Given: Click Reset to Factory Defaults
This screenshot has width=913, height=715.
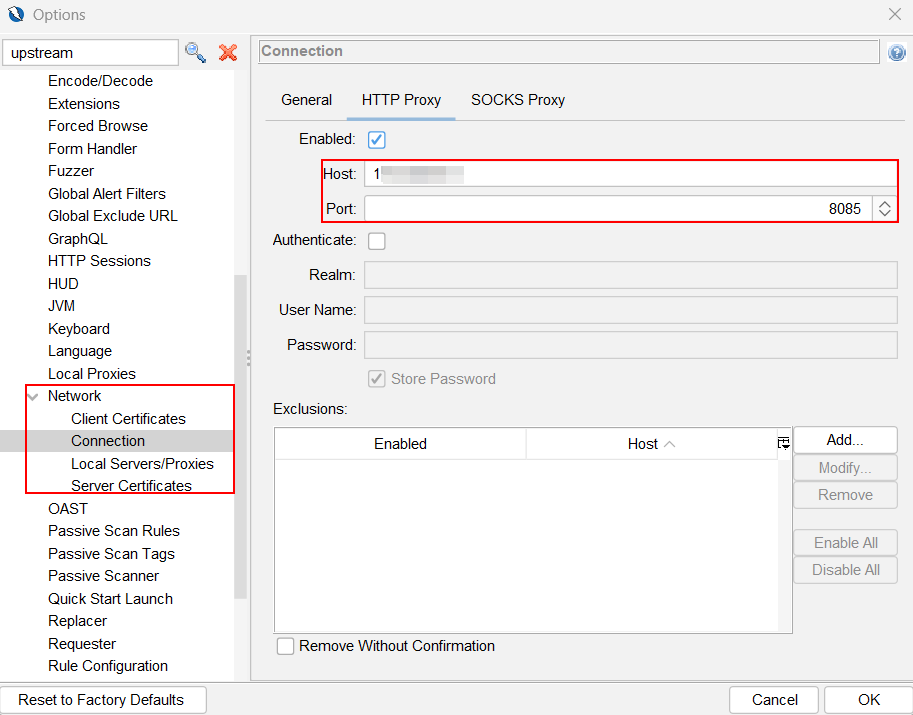Looking at the screenshot, I should pos(103,700).
